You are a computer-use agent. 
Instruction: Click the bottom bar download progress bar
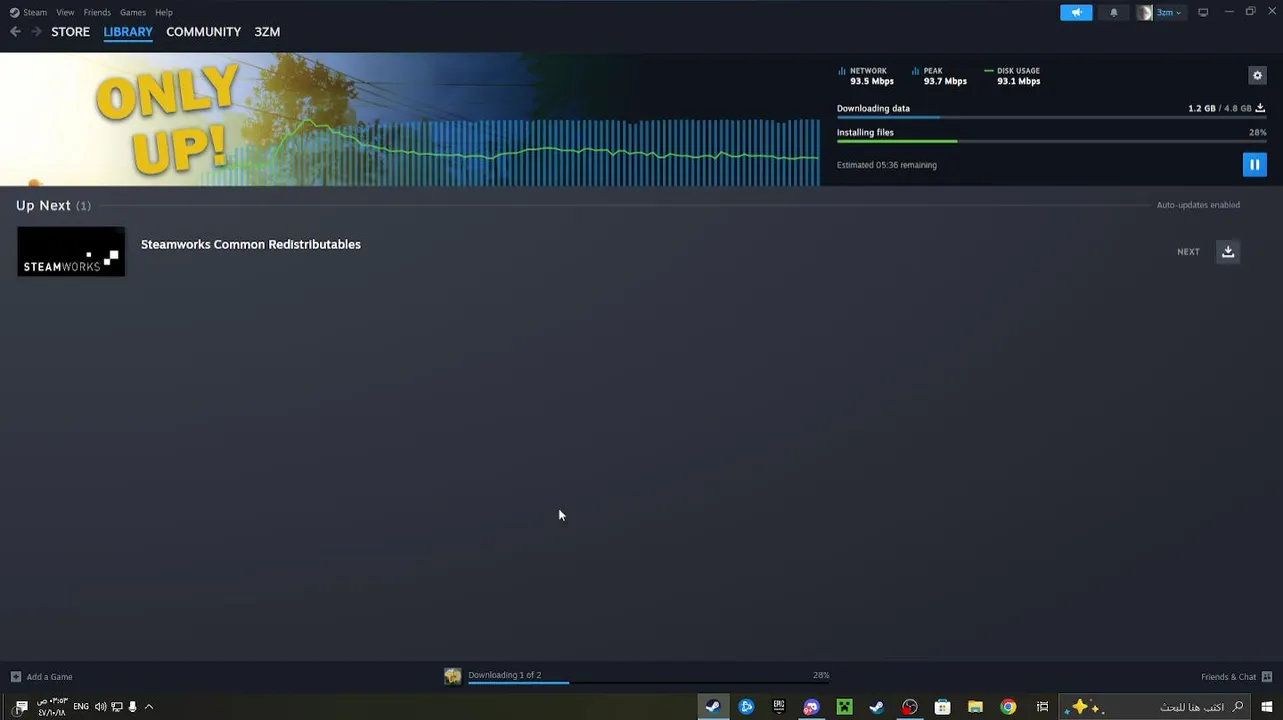649,683
